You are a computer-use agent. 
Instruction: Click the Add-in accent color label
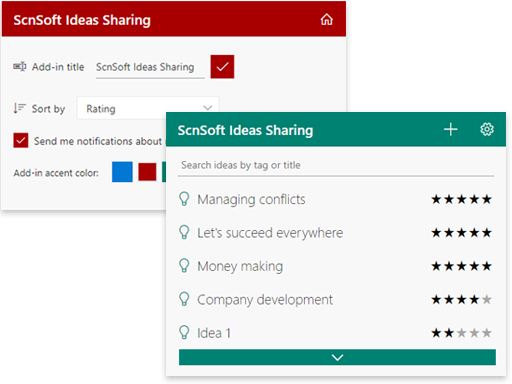point(56,173)
